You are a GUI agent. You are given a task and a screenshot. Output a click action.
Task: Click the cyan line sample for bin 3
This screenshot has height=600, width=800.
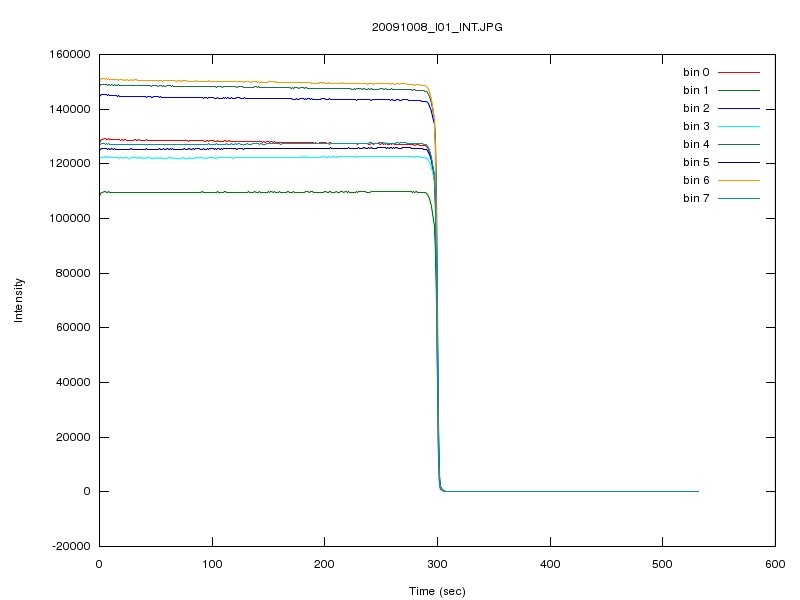(x=739, y=126)
